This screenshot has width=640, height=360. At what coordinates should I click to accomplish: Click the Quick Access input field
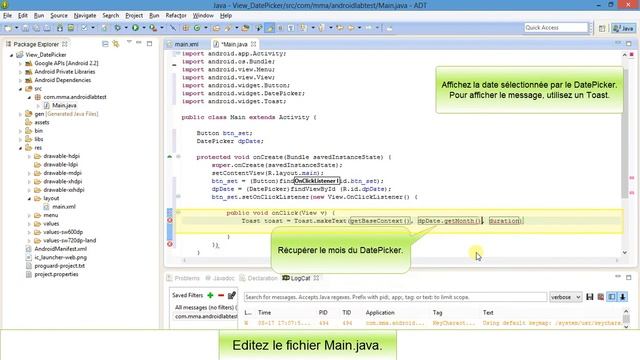(556, 28)
